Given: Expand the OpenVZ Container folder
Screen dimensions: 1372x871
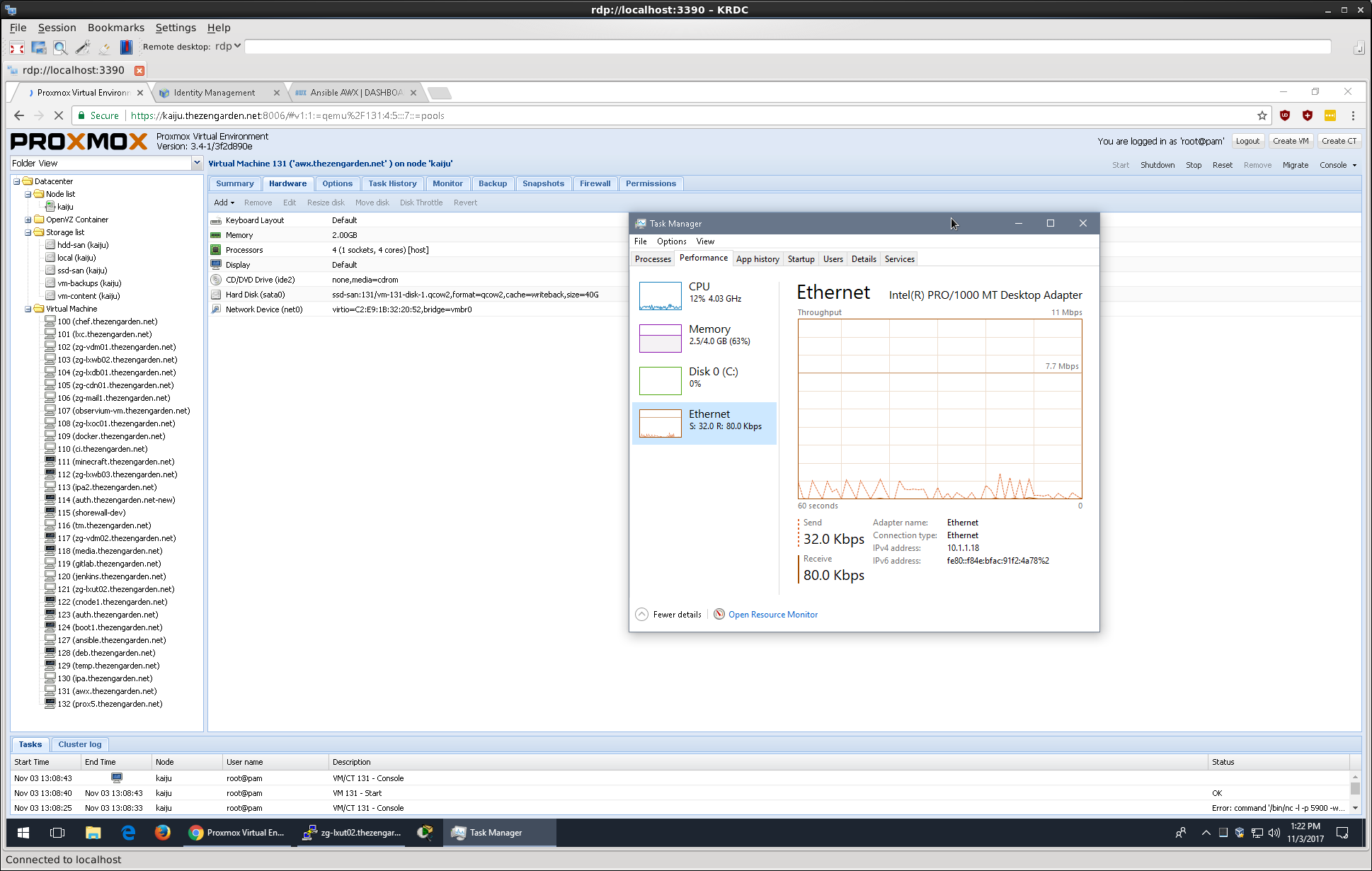Looking at the screenshot, I should point(28,220).
